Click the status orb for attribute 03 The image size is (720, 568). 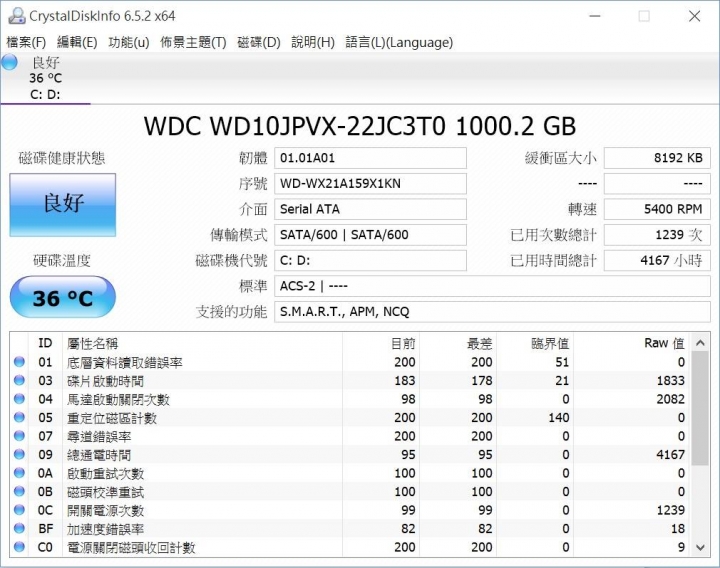(x=19, y=380)
